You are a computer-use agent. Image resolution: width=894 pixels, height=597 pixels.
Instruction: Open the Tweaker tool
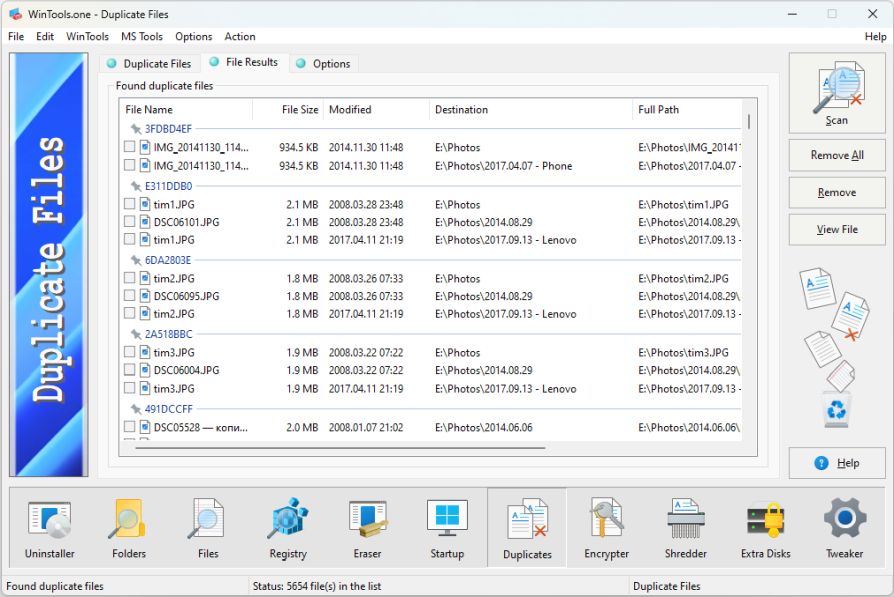(845, 527)
